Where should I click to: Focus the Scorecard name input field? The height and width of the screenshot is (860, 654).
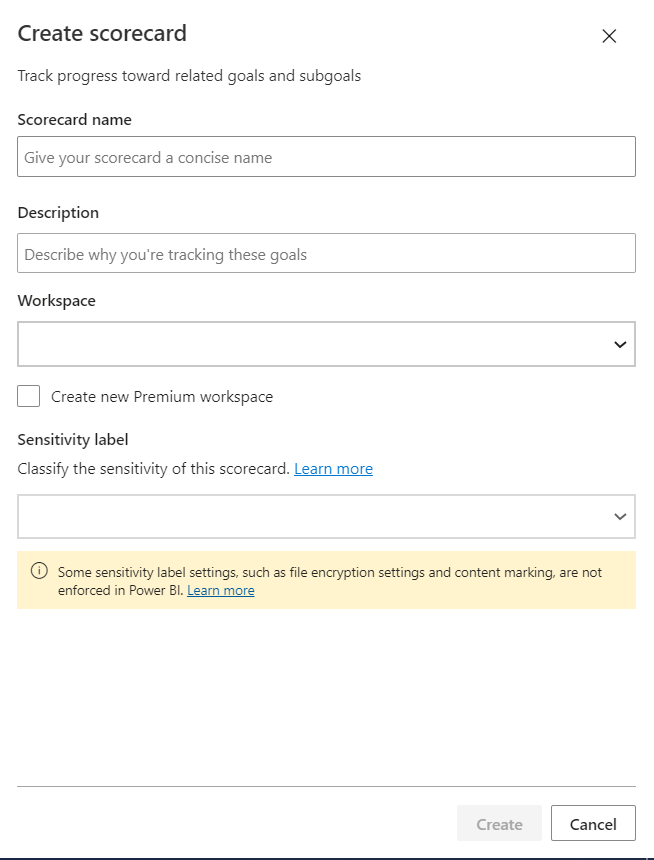click(326, 157)
